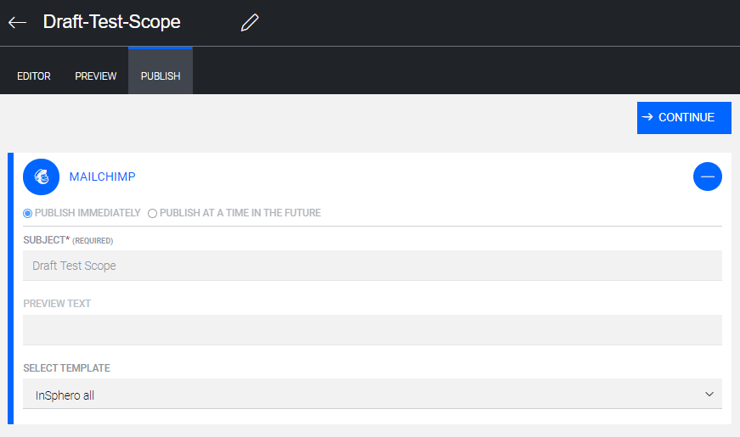Select Publish Immediately radio button
This screenshot has width=740, height=437.
point(27,213)
